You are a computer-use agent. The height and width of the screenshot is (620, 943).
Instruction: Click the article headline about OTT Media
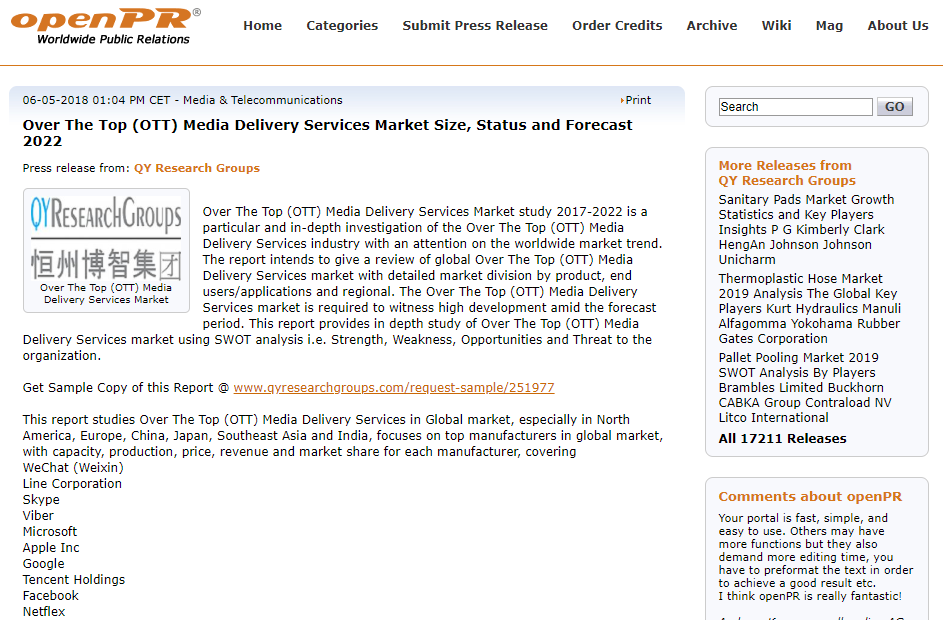coord(328,133)
